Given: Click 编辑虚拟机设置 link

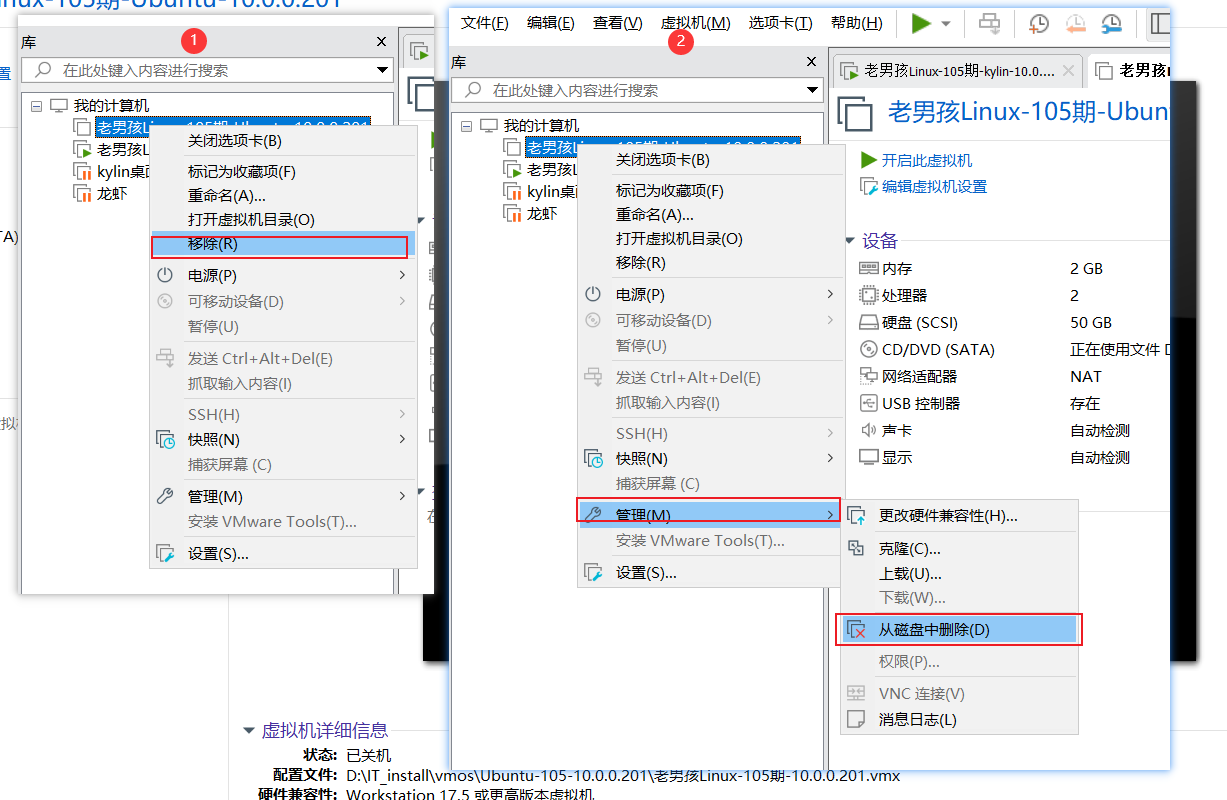Looking at the screenshot, I should [934, 186].
